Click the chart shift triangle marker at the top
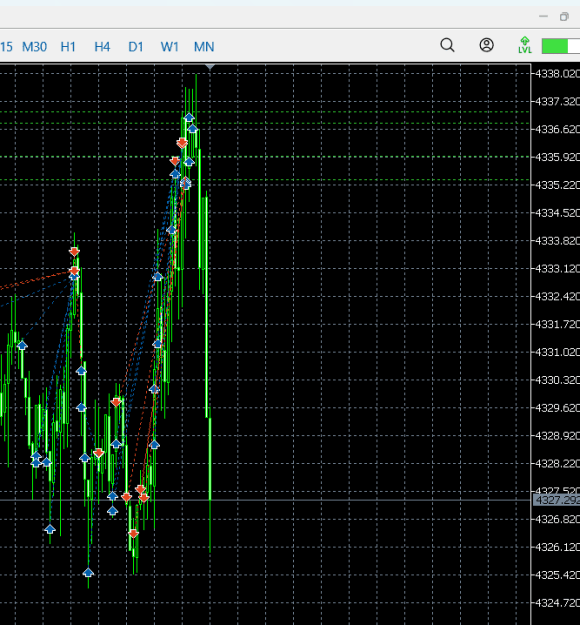 point(210,67)
